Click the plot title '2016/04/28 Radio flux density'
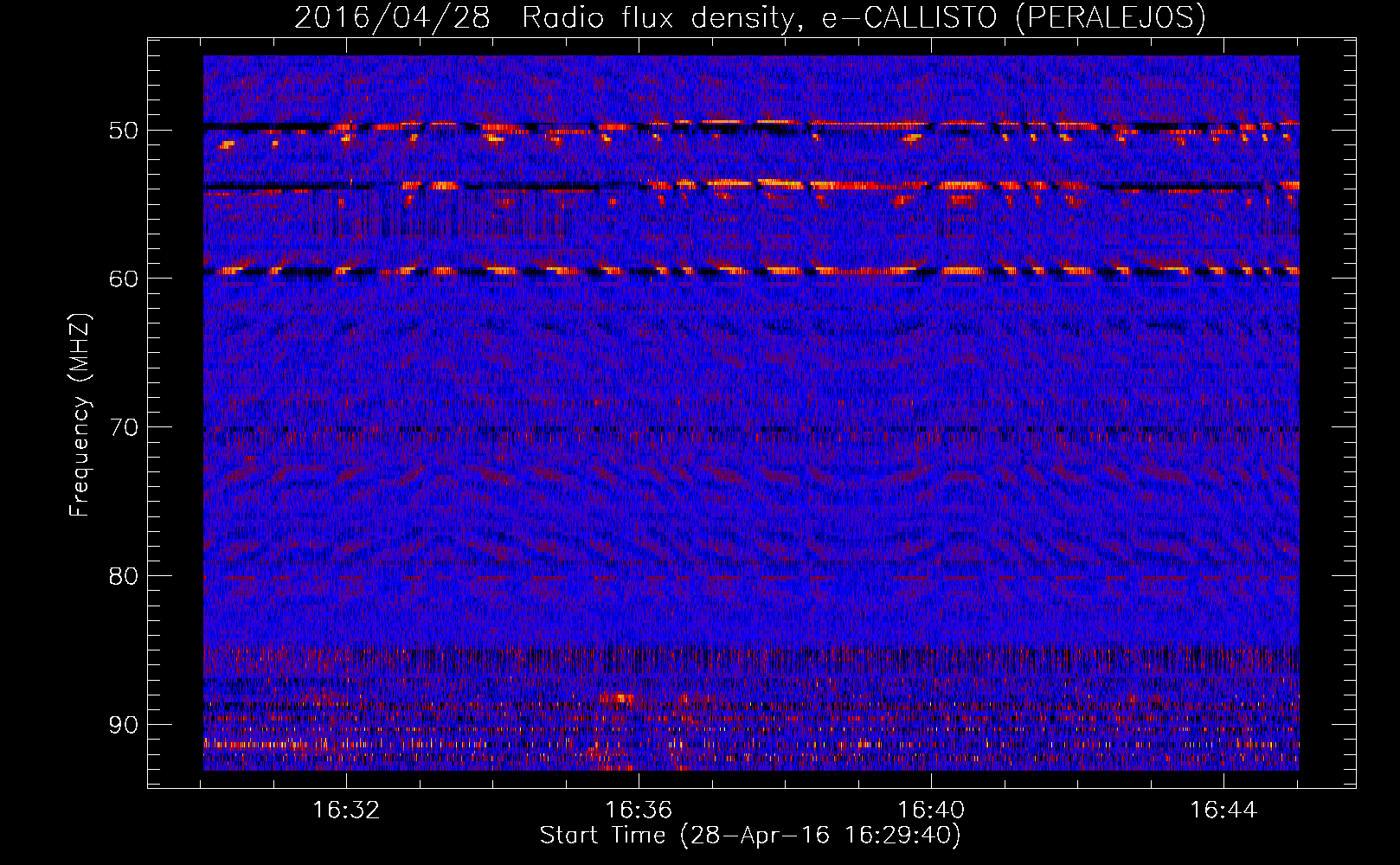The image size is (1400, 865). click(547, 17)
